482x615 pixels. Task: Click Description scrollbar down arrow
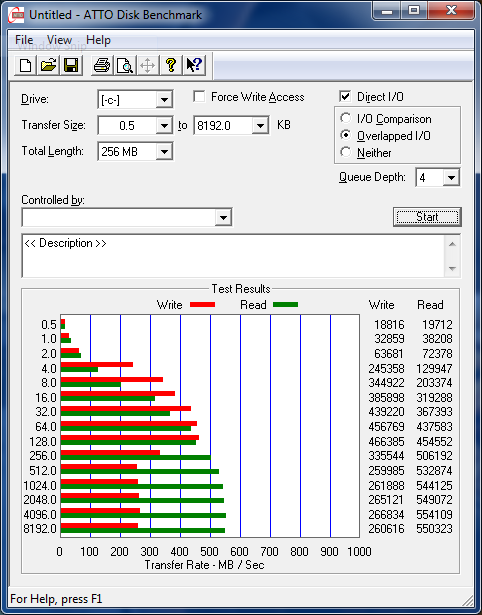[x=452, y=268]
